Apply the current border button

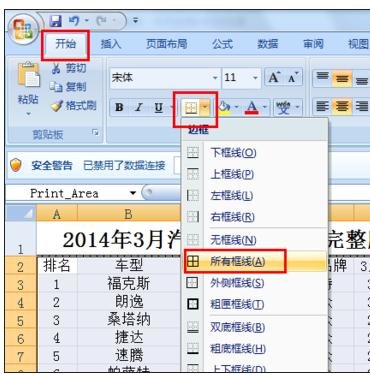pos(191,107)
